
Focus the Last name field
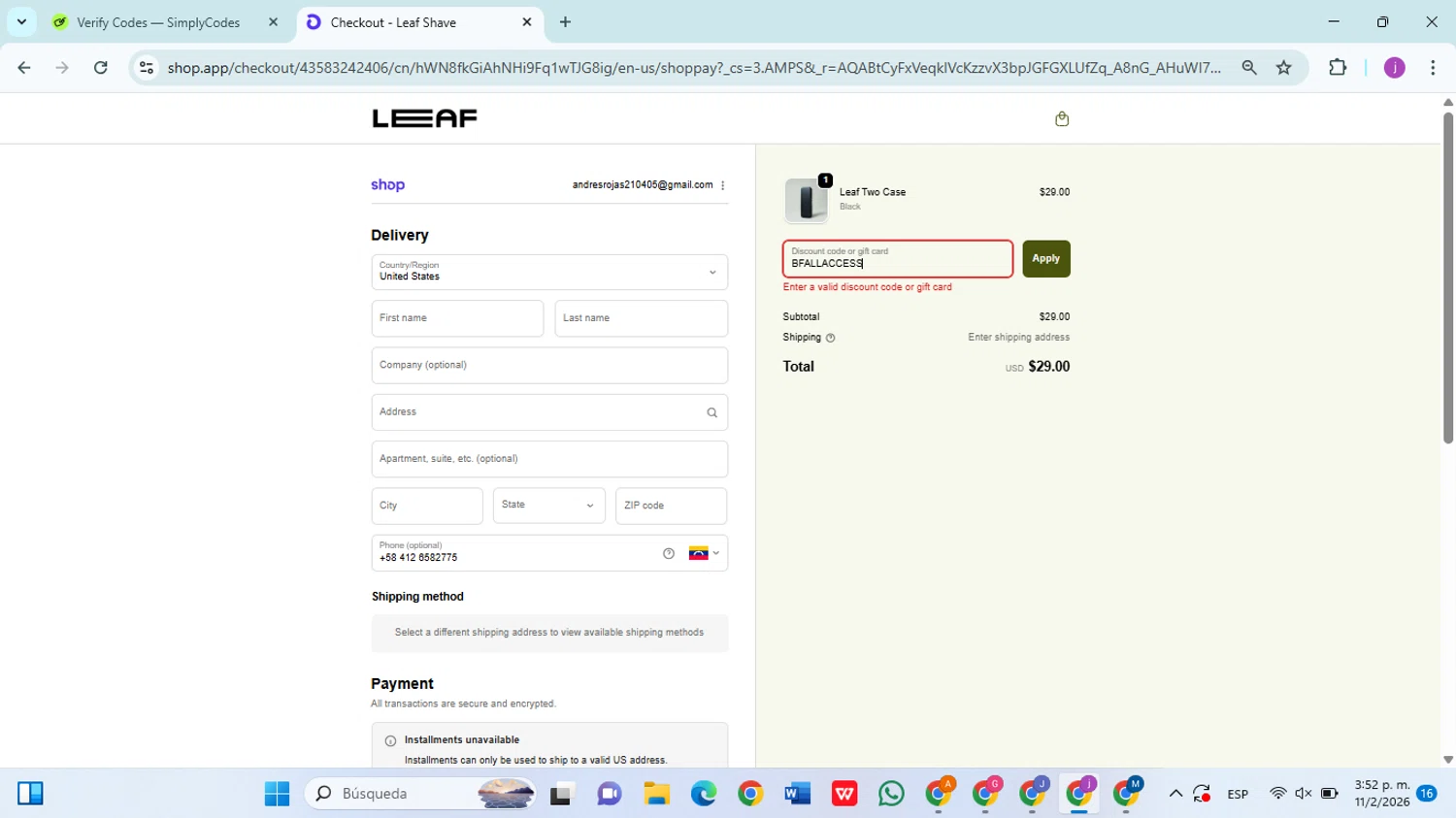[642, 318]
